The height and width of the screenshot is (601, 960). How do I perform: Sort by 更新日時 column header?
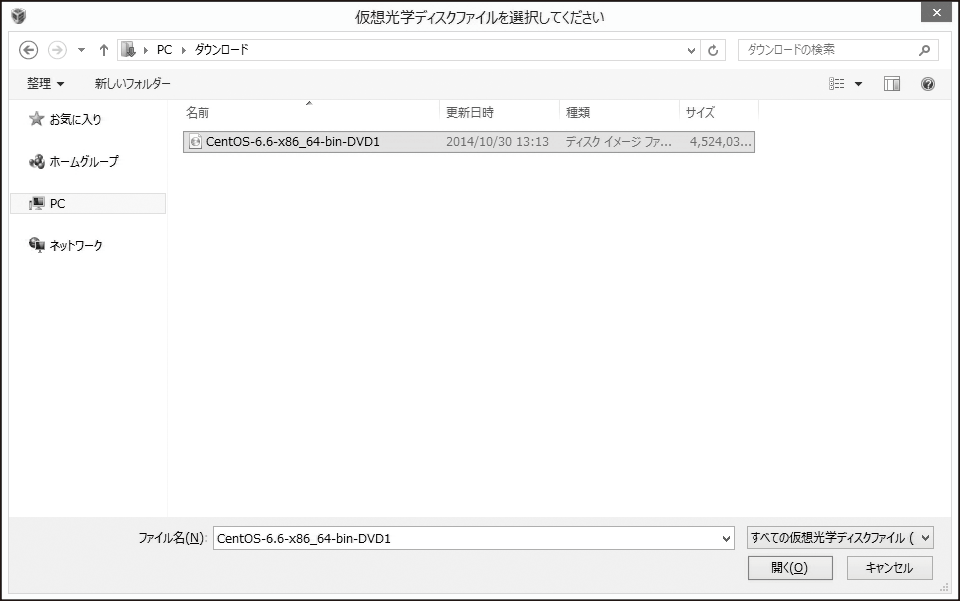coord(500,113)
